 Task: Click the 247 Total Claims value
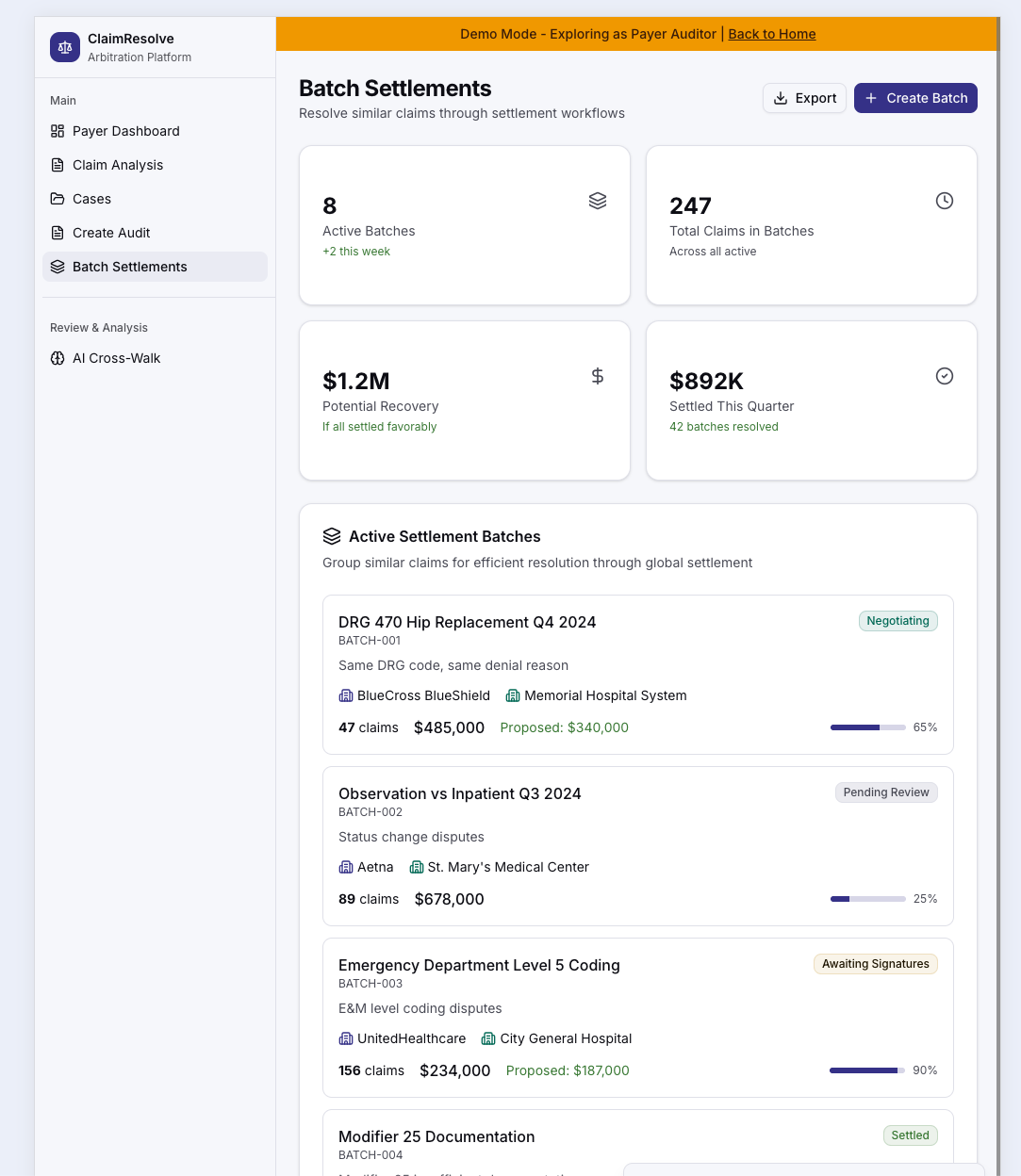(690, 205)
